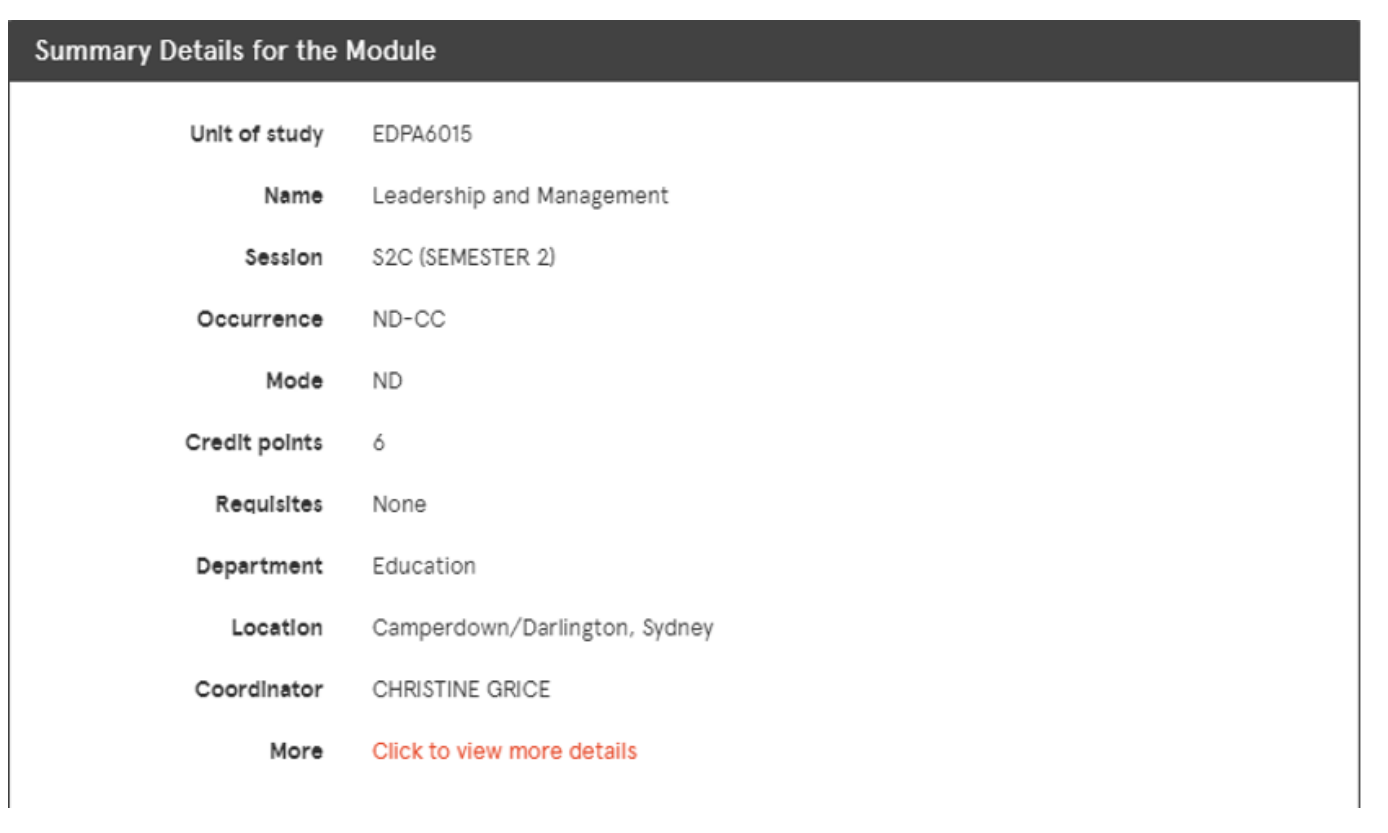Image resolution: width=1388 pixels, height=833 pixels.
Task: Click the 'Requisites' field label
Action: click(269, 505)
